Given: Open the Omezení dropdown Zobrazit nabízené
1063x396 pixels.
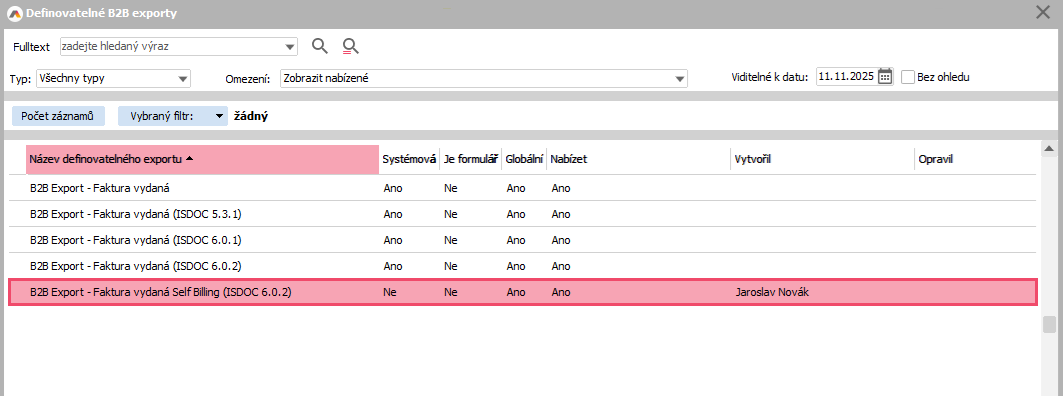Looking at the screenshot, I should [x=484, y=78].
